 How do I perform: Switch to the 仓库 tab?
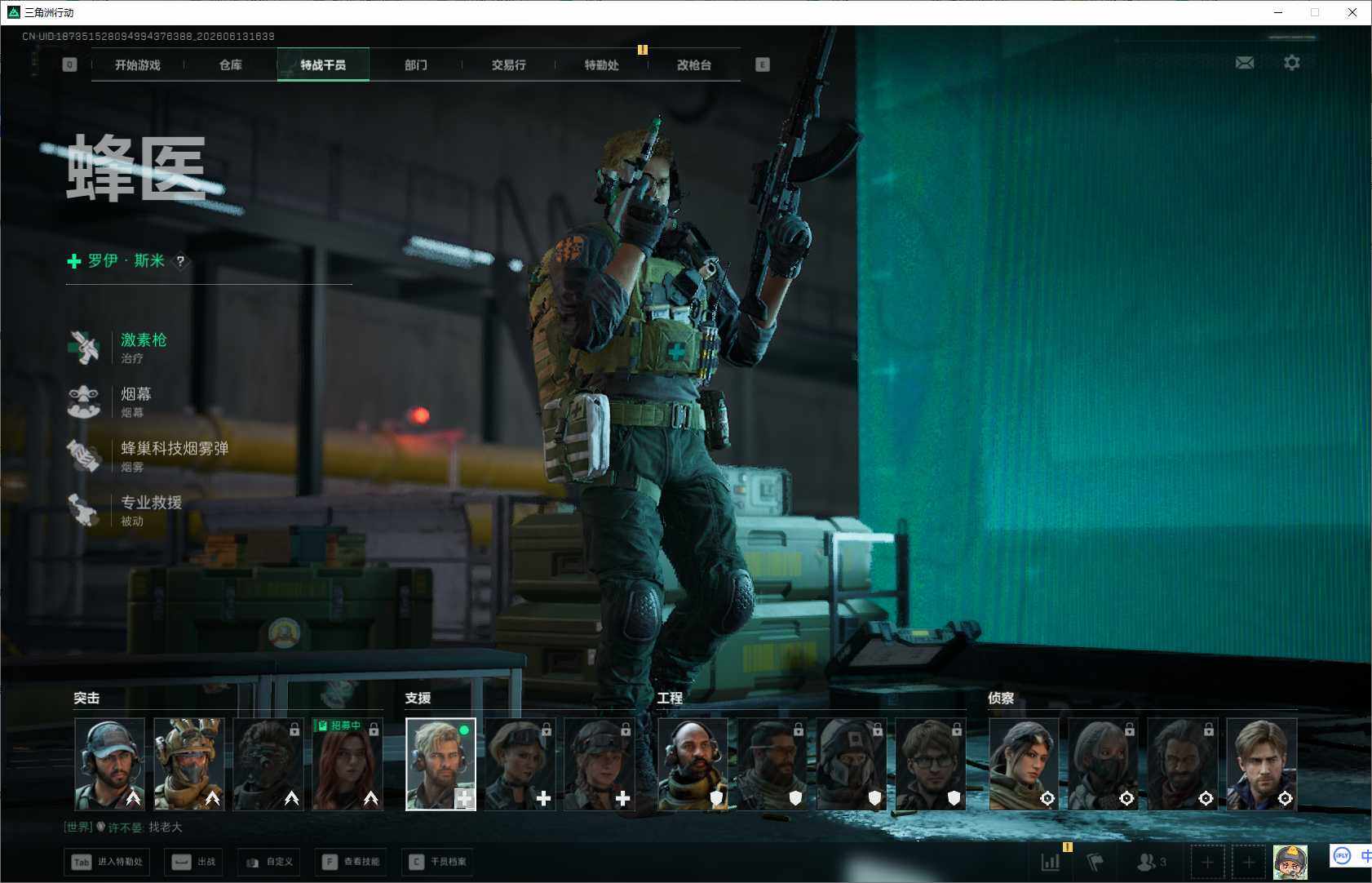pyautogui.click(x=231, y=64)
